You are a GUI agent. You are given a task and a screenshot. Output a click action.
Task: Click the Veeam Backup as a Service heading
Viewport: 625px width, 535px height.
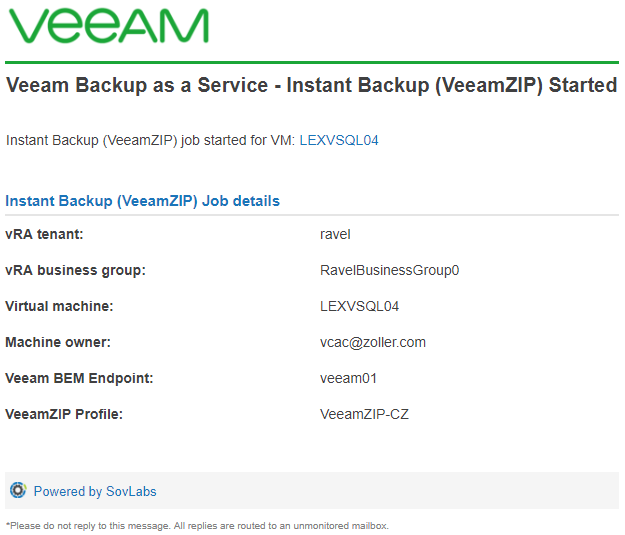[x=311, y=85]
